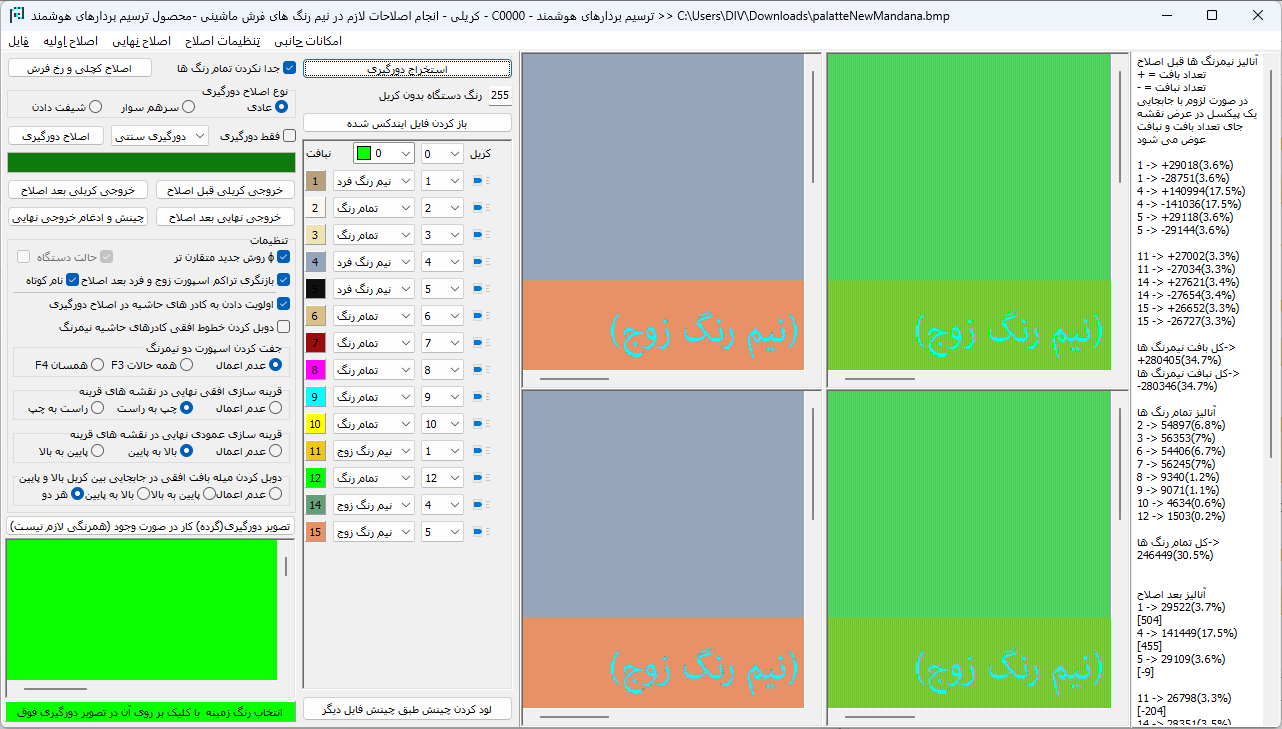Click the رنگ دستگاه بدون کریل value field 255
The height and width of the screenshot is (729, 1282).
(500, 96)
